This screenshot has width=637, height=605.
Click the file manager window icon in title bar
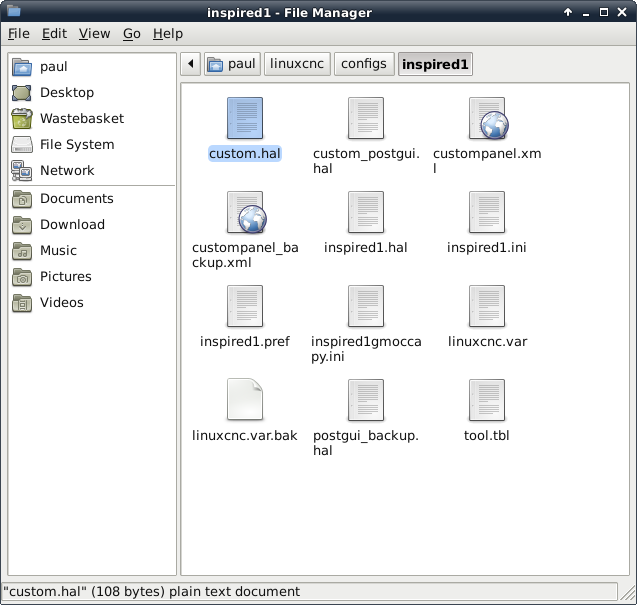coord(14,11)
